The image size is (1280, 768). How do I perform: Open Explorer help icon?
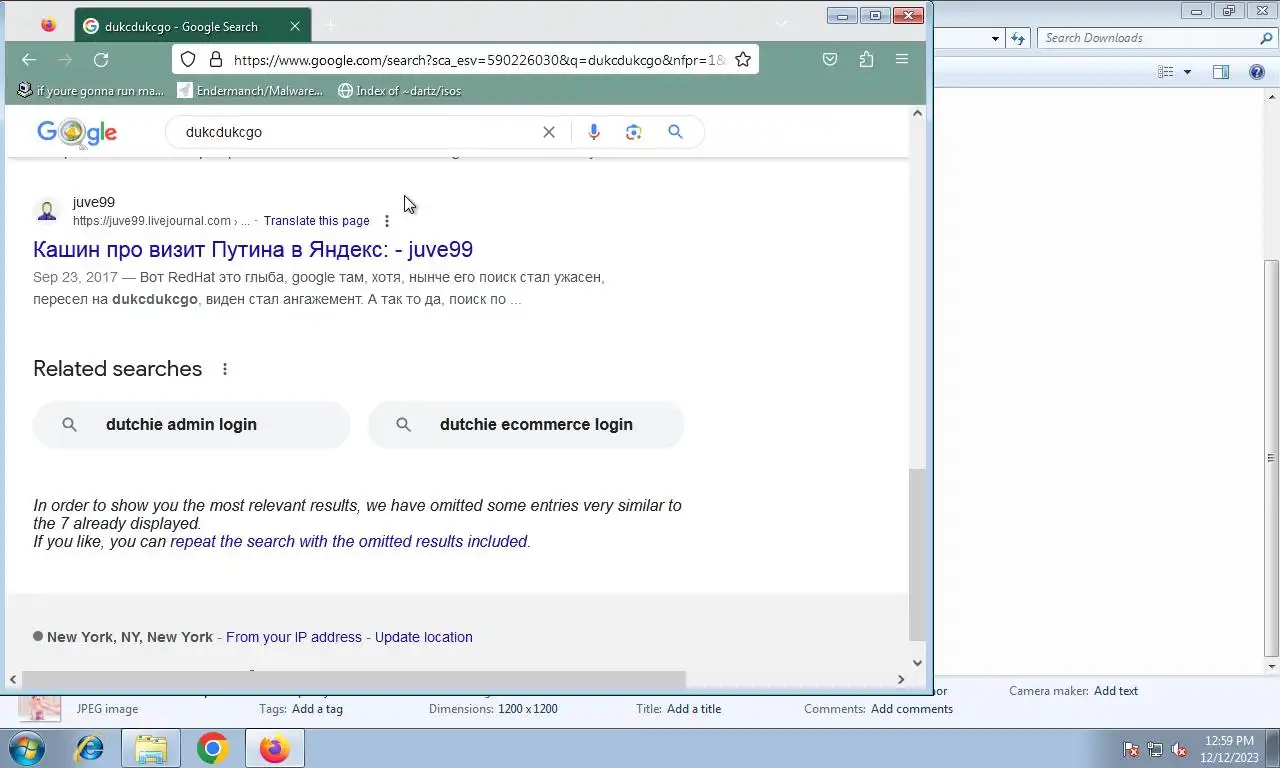coord(1257,72)
